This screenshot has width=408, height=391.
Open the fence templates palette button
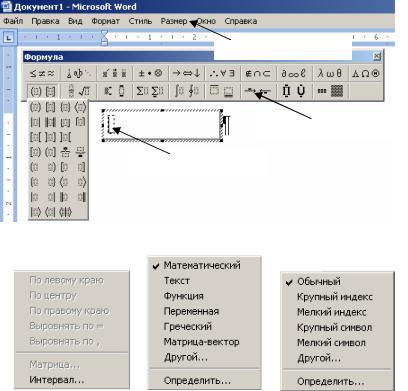(x=42, y=91)
